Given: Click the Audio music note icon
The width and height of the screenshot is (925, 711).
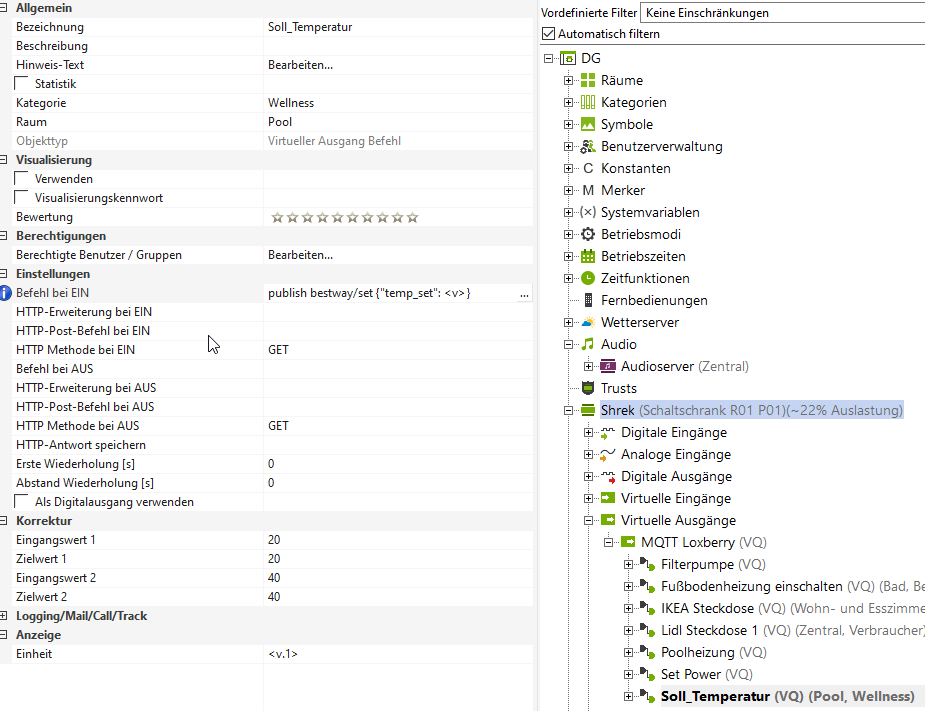Looking at the screenshot, I should click(588, 345).
